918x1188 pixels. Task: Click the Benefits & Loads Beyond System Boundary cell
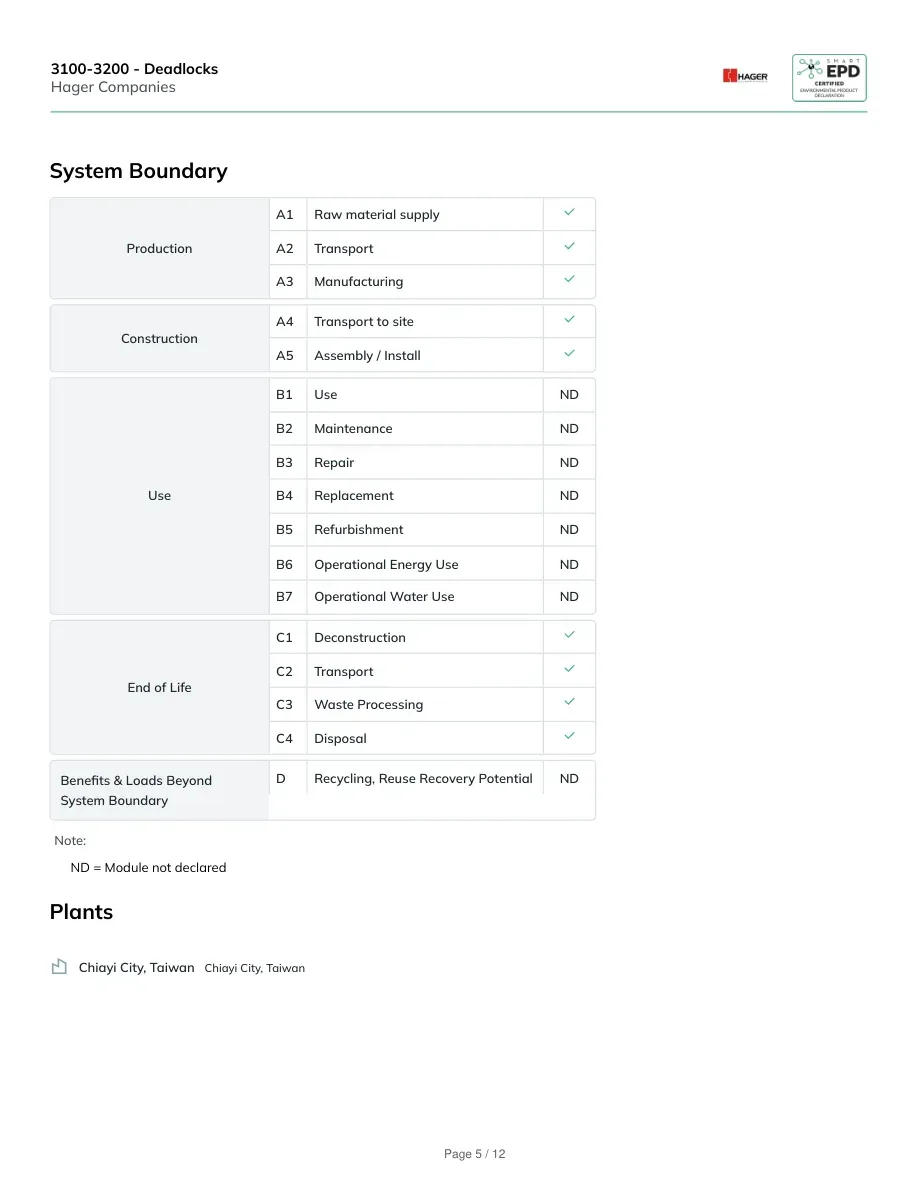[159, 790]
